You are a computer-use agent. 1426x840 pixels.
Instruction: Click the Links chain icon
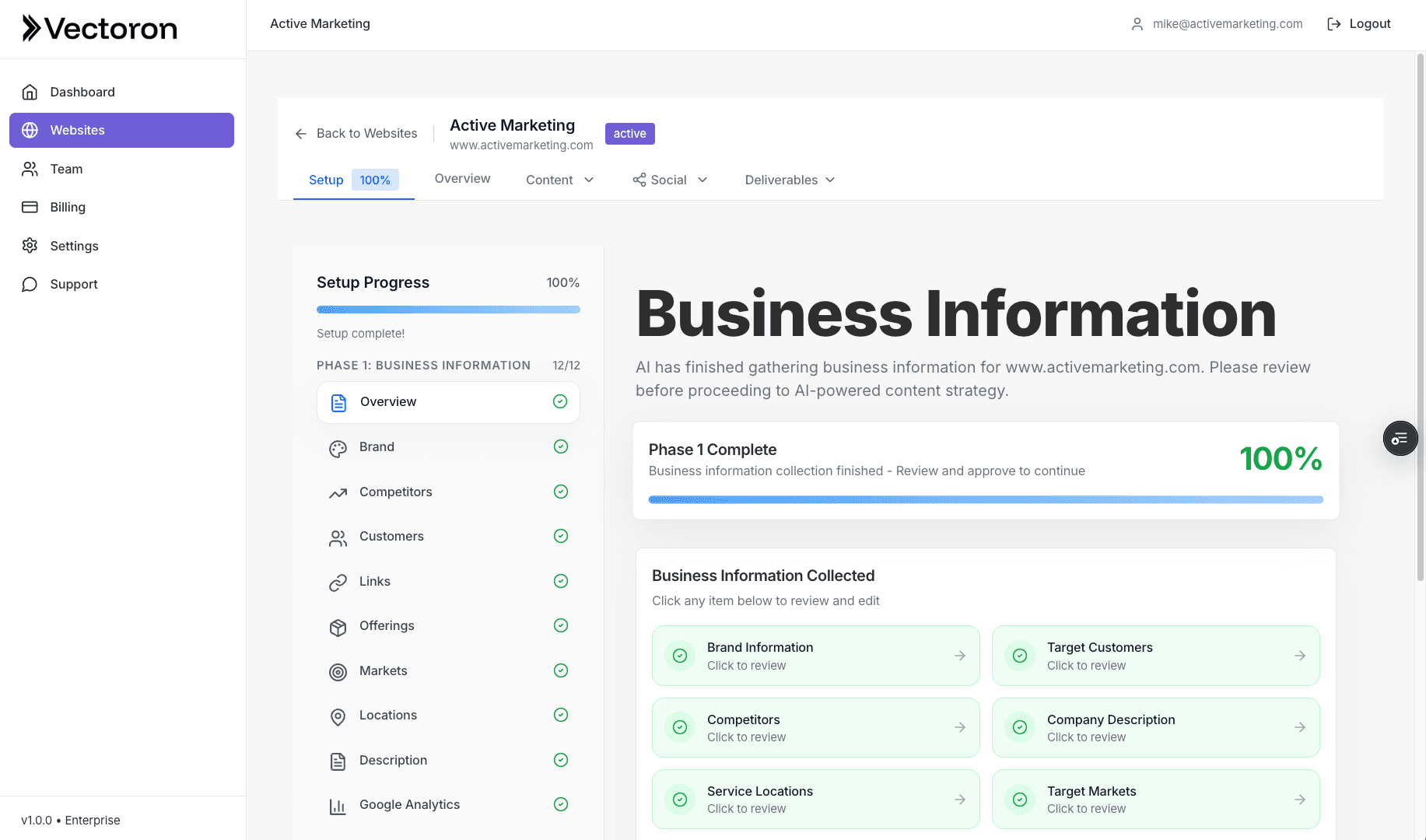tap(338, 581)
